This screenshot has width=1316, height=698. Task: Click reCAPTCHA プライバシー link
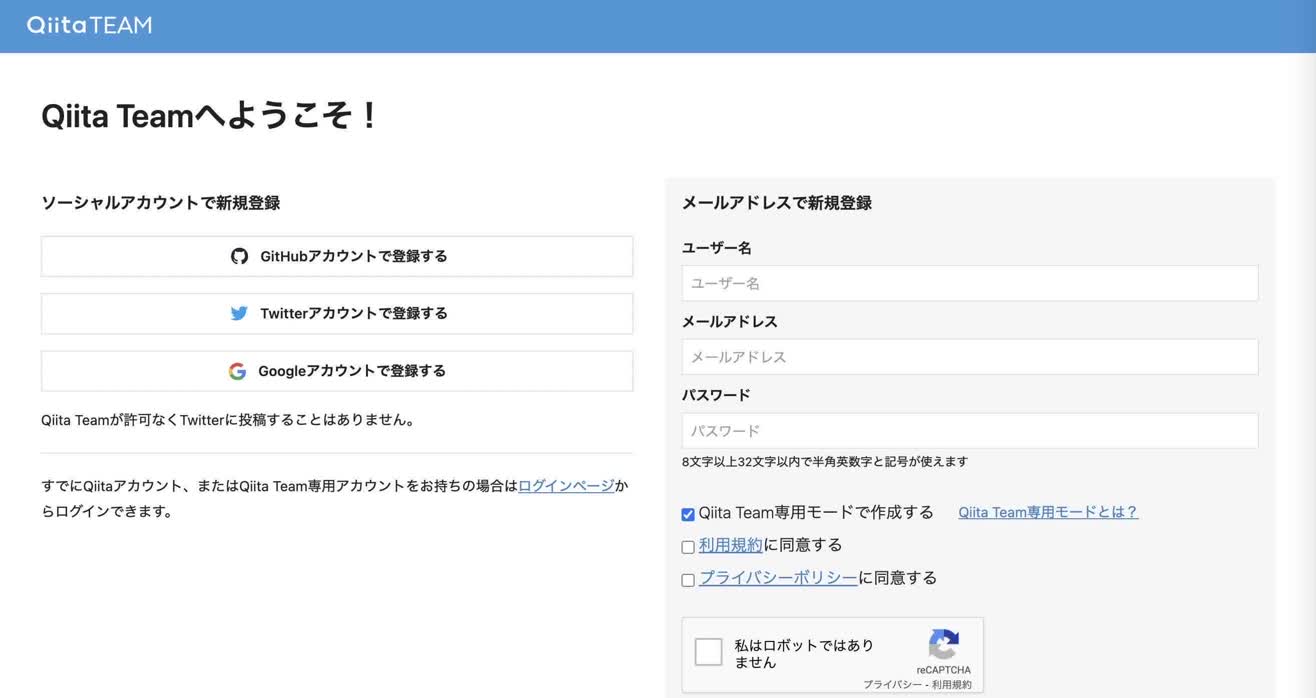pyautogui.click(x=892, y=685)
